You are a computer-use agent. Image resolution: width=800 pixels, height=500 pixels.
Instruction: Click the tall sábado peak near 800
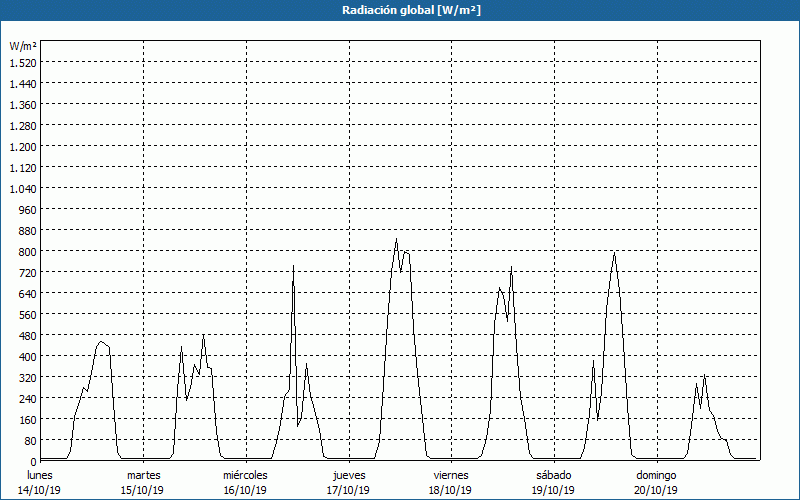[615, 252]
